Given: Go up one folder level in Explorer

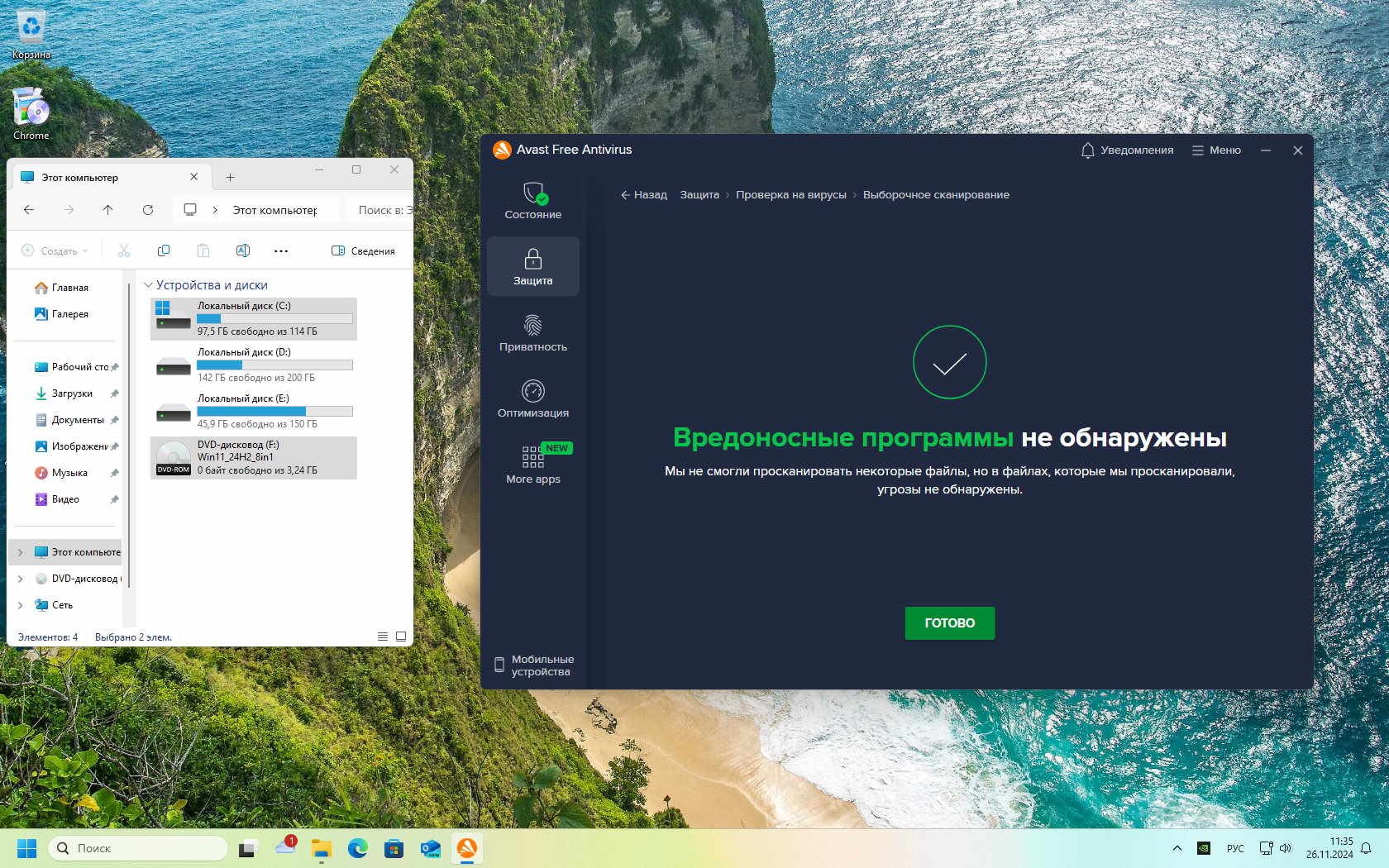Looking at the screenshot, I should tap(108, 210).
